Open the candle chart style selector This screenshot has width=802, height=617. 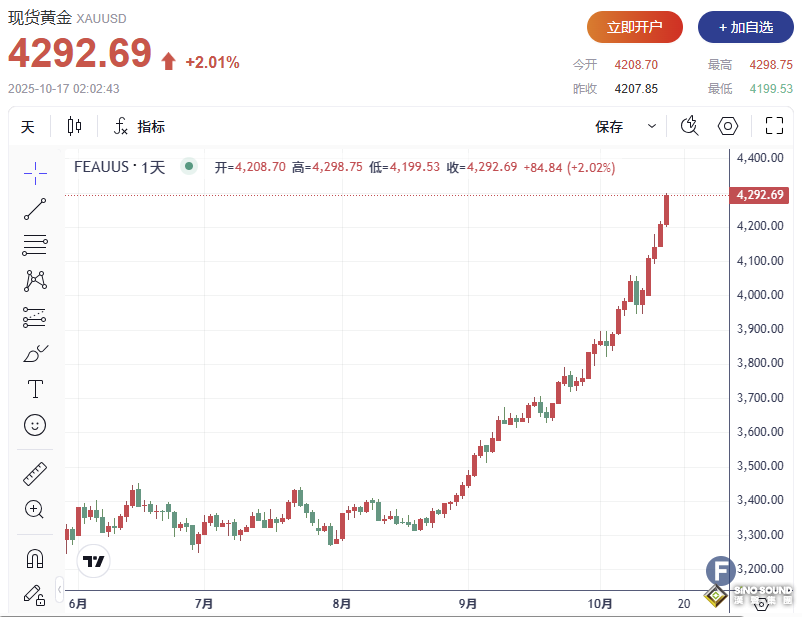click(71, 126)
